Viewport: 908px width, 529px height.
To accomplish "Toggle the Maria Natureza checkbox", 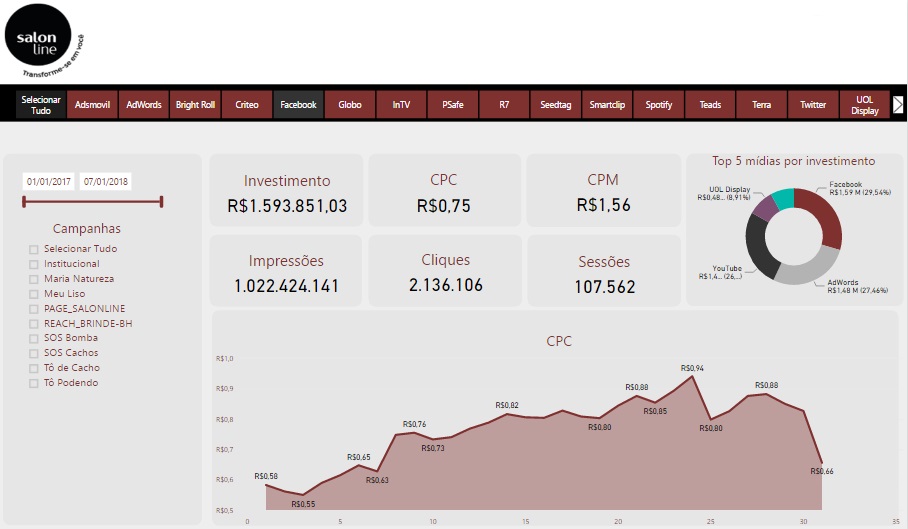I will point(34,280).
